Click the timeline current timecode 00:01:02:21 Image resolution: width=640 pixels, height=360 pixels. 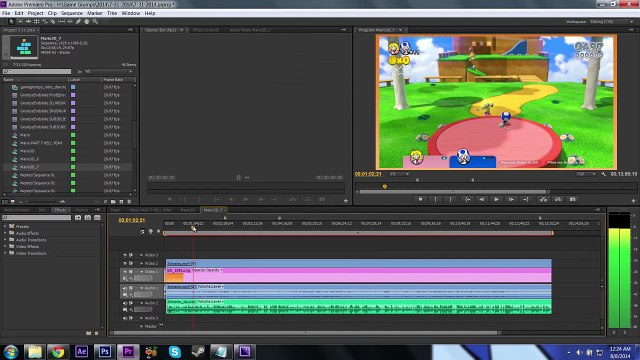pos(132,220)
